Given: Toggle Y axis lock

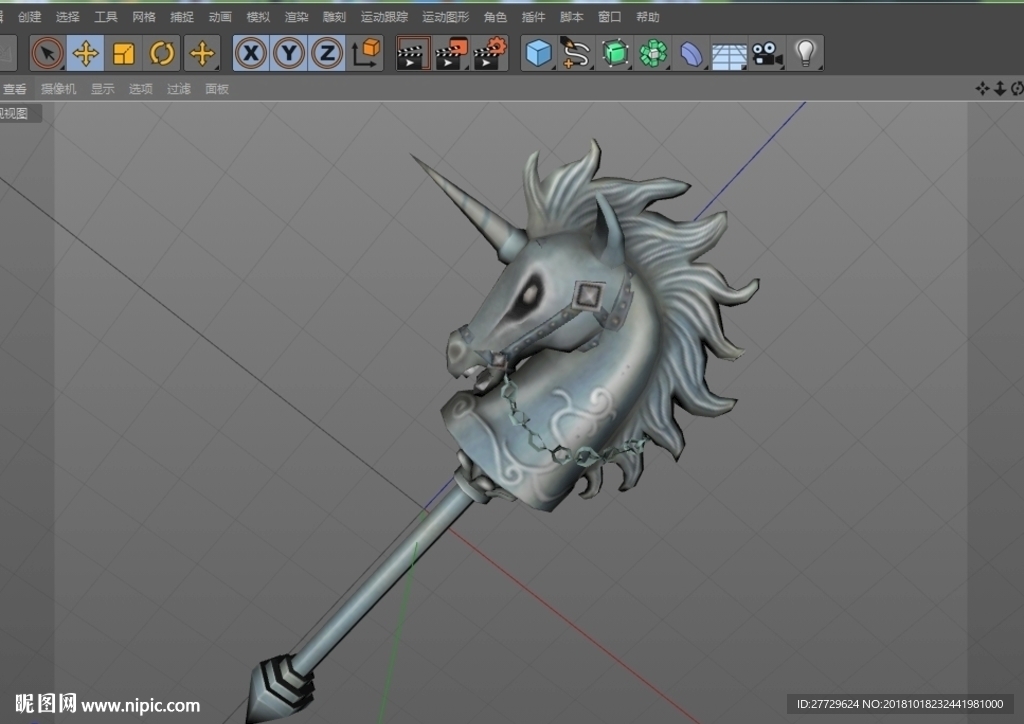Looking at the screenshot, I should (x=289, y=53).
